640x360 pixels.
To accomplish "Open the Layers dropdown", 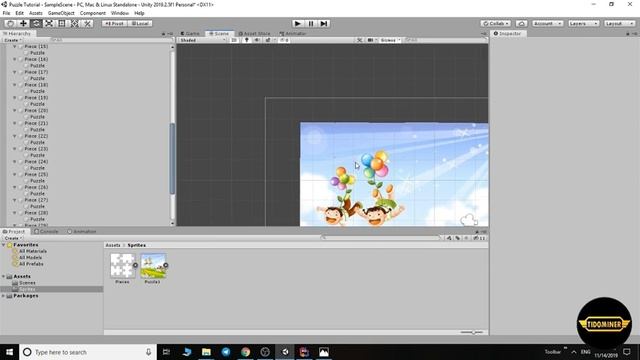I will pyautogui.click(x=583, y=23).
